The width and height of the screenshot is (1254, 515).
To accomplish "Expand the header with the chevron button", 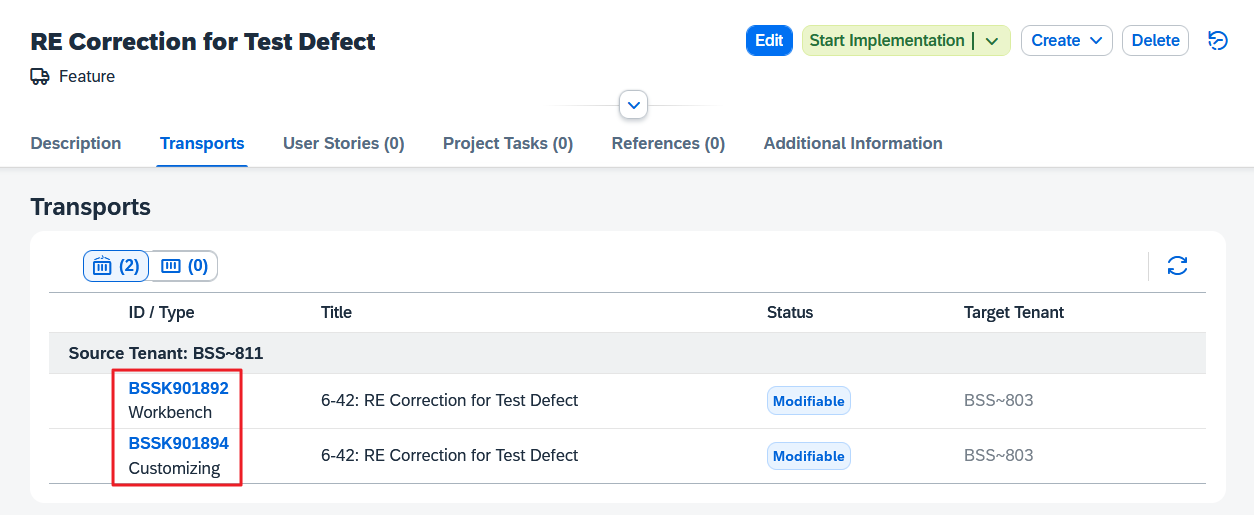I will tap(633, 104).
